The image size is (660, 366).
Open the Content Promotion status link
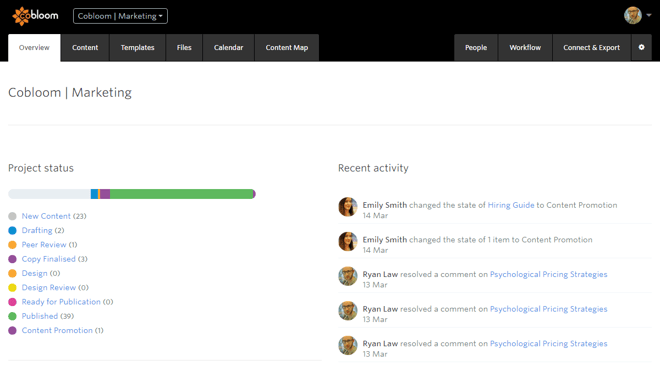pyautogui.click(x=57, y=330)
